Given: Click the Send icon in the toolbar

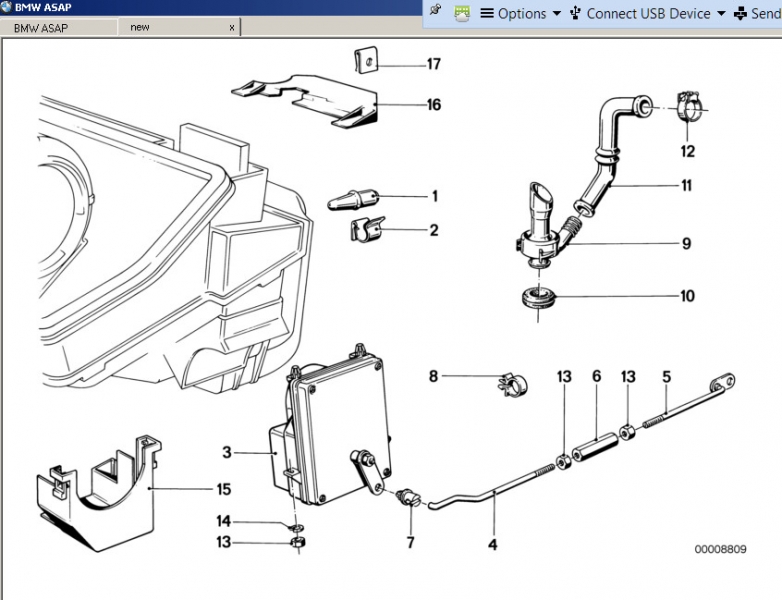Looking at the screenshot, I should 740,13.
